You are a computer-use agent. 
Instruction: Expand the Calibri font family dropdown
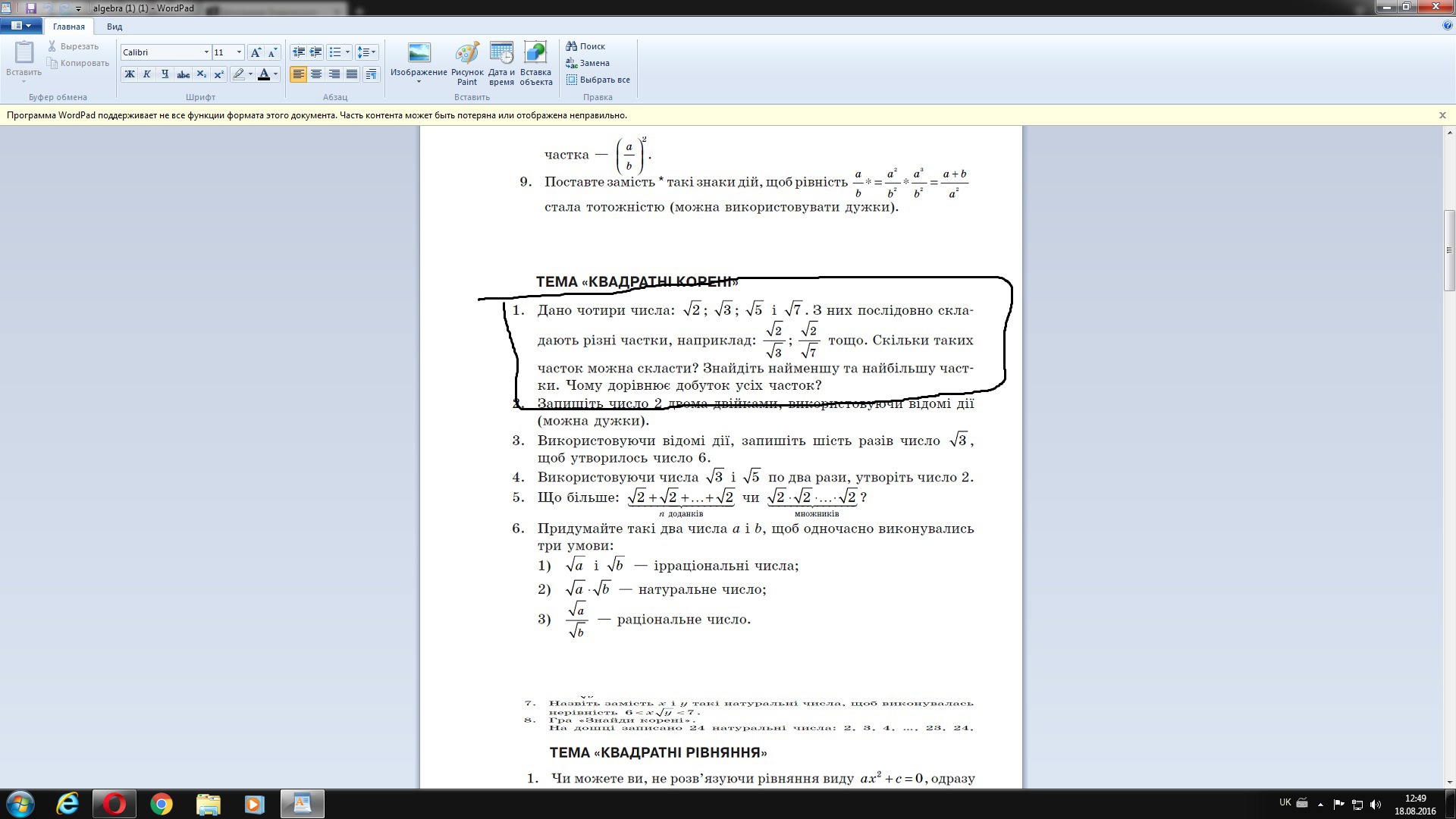206,52
